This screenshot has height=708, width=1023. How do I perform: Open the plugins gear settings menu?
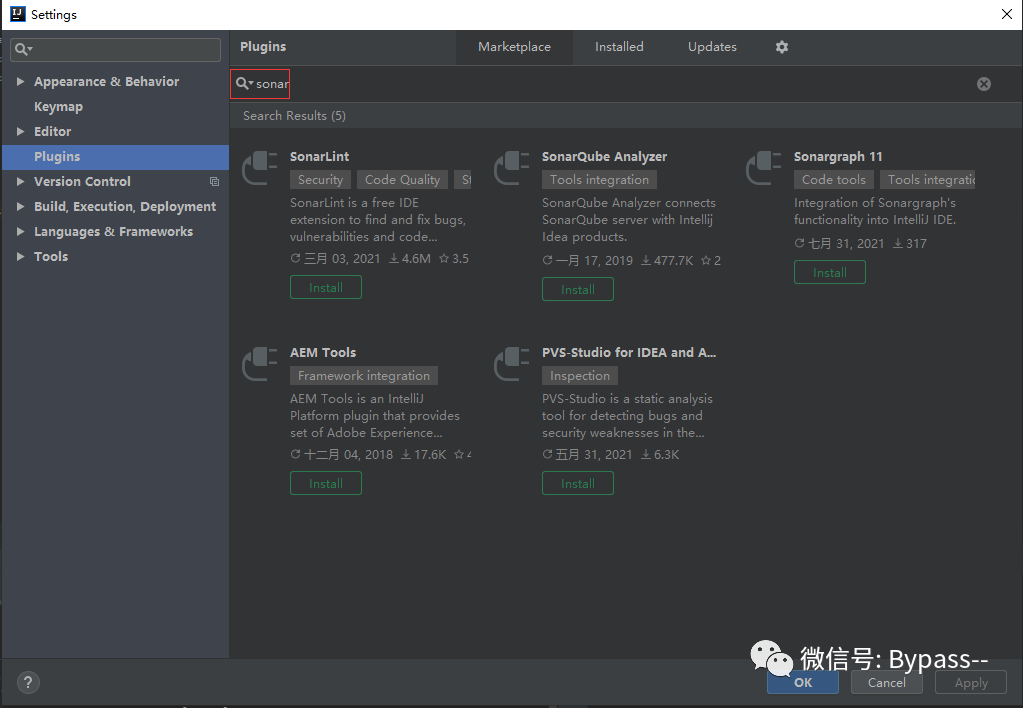[x=782, y=47]
